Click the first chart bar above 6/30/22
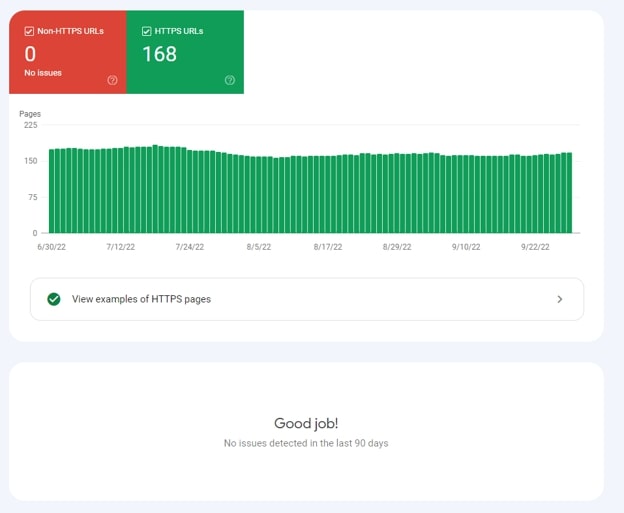 click(x=52, y=191)
